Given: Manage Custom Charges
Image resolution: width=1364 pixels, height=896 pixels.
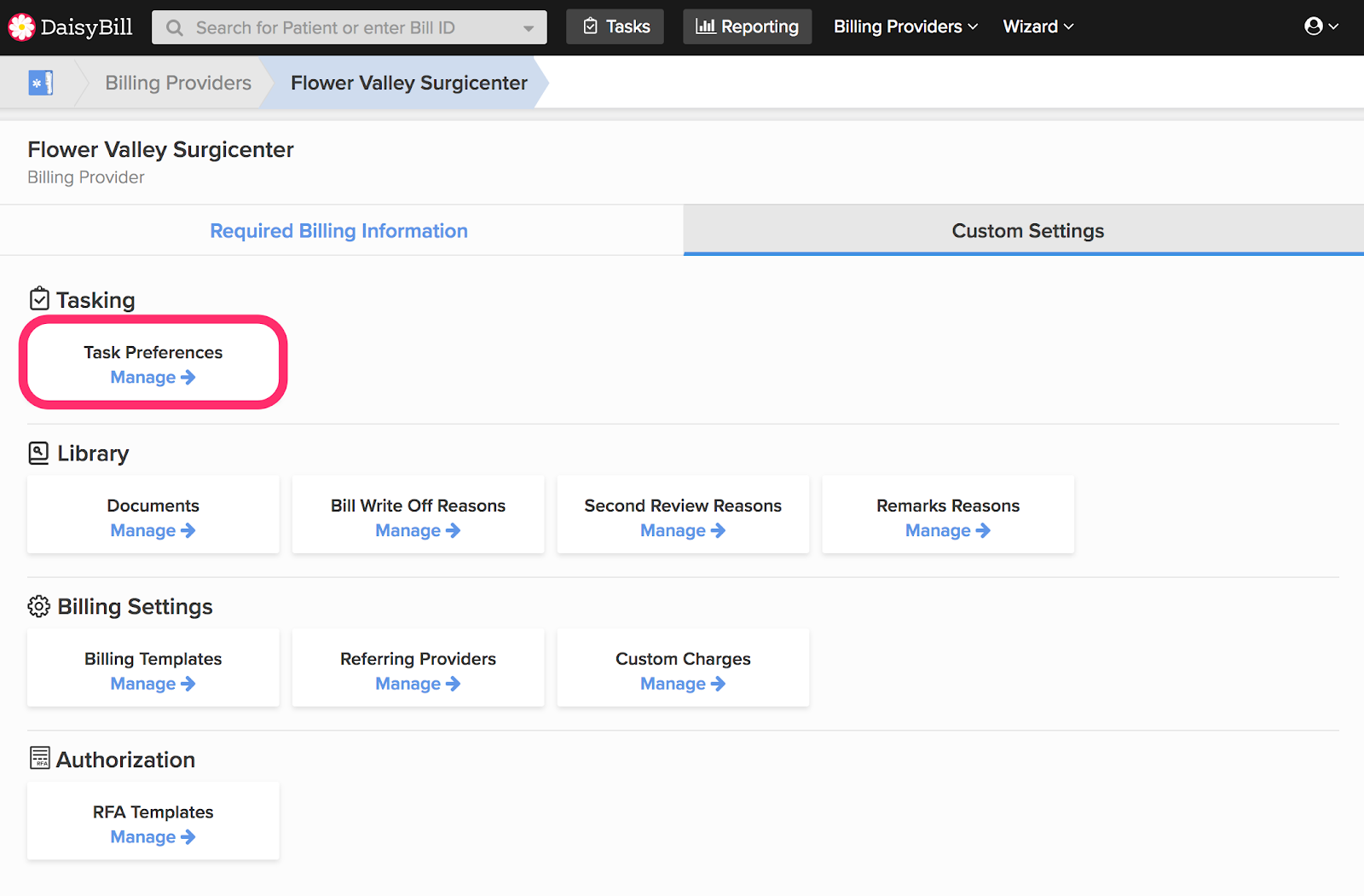Looking at the screenshot, I should coord(683,684).
